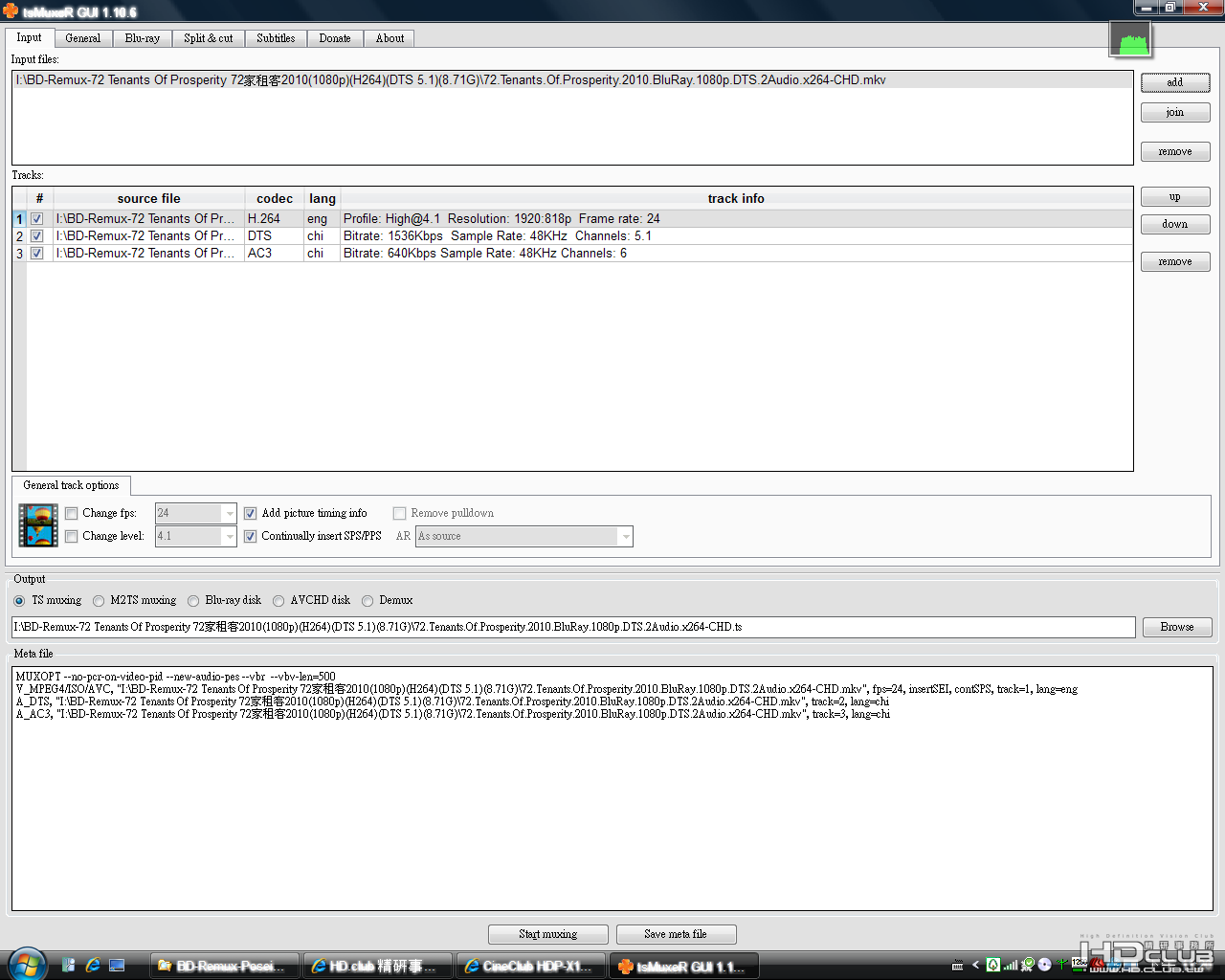Launch Internet Explorer from quick launch
This screenshot has width=1225, height=980.
[x=93, y=965]
